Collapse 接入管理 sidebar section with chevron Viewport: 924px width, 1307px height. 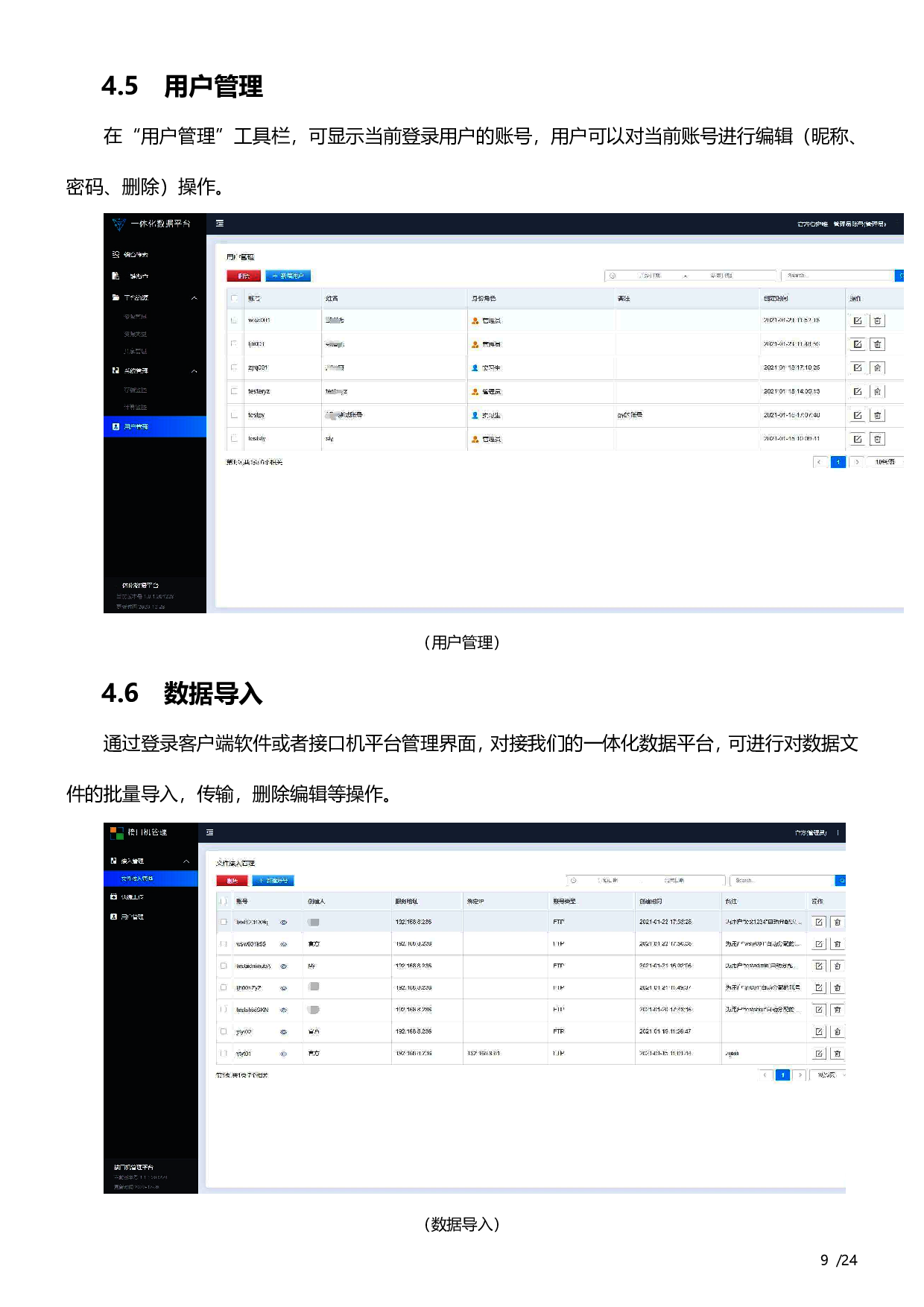(186, 861)
